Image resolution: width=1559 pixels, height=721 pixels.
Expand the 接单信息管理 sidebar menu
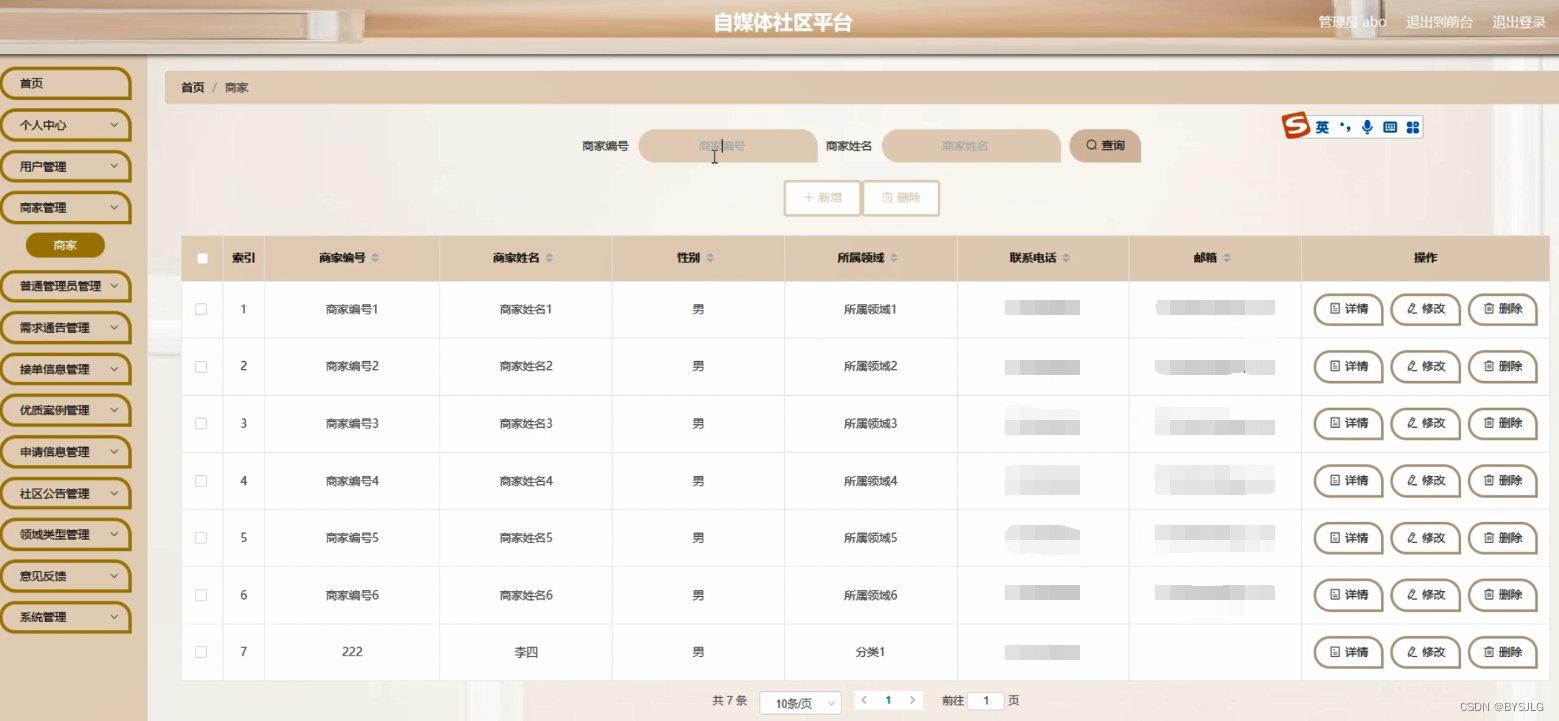pos(65,369)
